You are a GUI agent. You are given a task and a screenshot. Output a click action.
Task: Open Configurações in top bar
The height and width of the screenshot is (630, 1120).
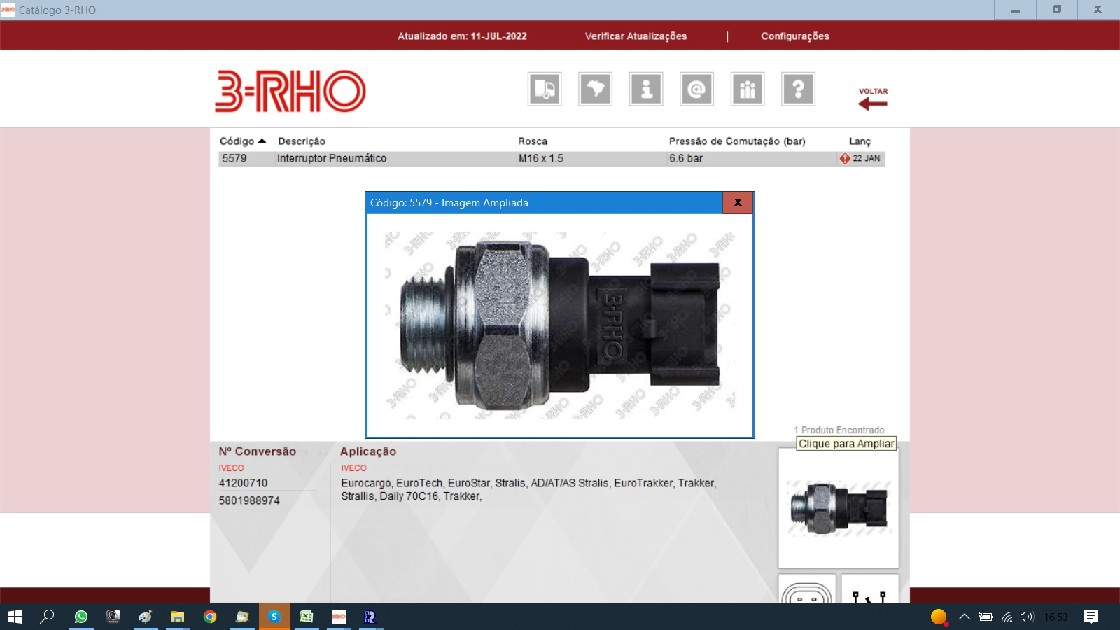[x=795, y=36]
